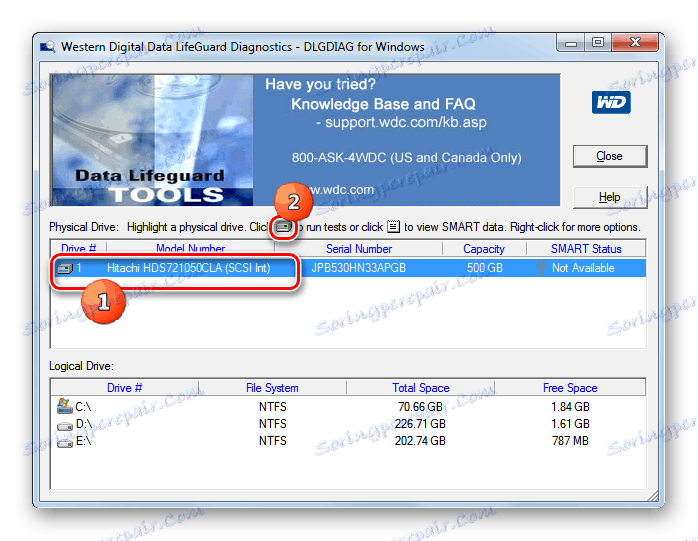Viewport: 698px width, 541px height.
Task: Maximize the DLGDIAG window
Action: pos(598,43)
